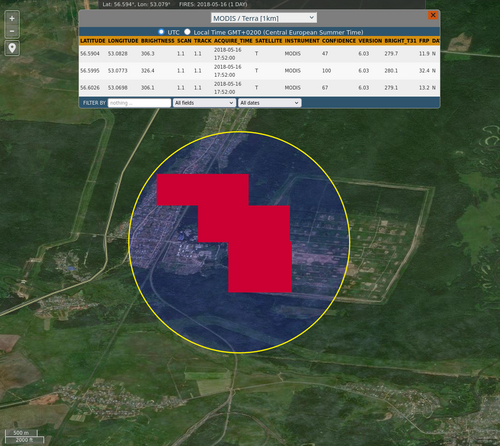Screen dimensions: 500x446
Task: Select the UTC time radio button
Action: point(161,32)
